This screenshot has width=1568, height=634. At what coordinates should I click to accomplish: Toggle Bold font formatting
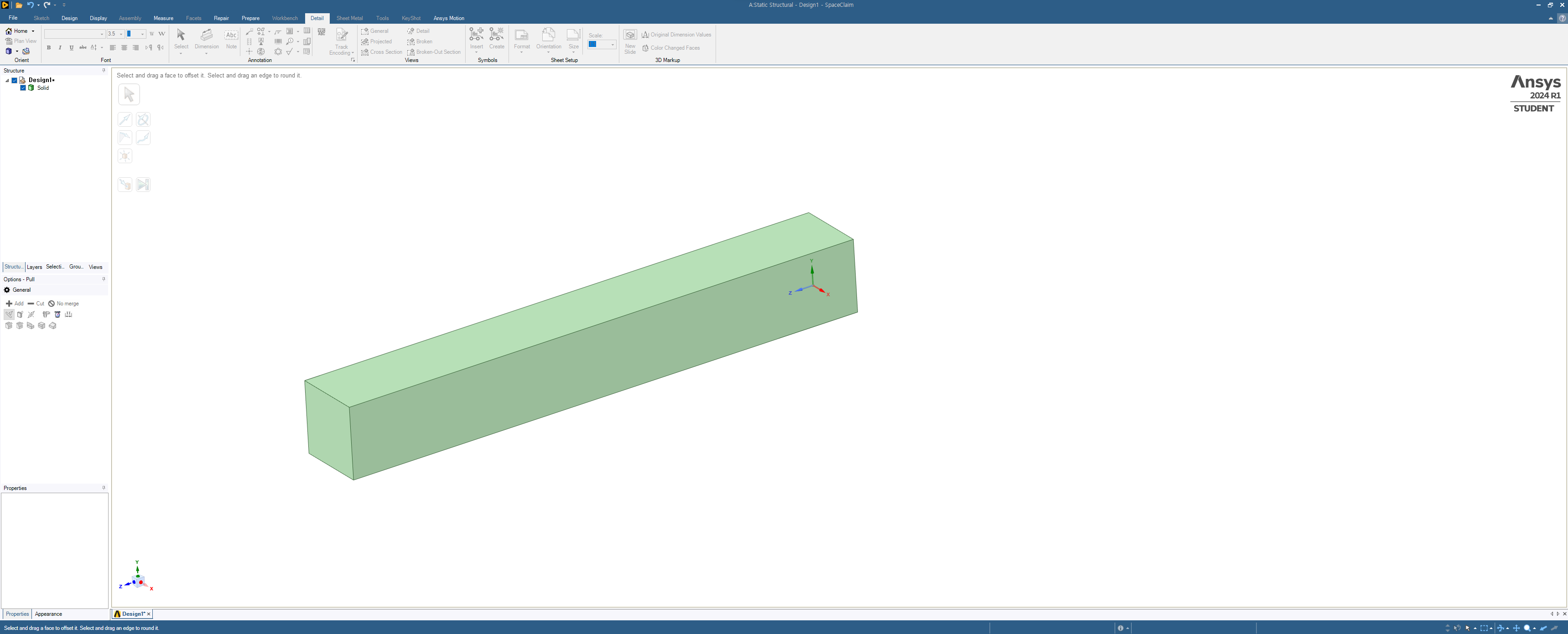tap(49, 47)
